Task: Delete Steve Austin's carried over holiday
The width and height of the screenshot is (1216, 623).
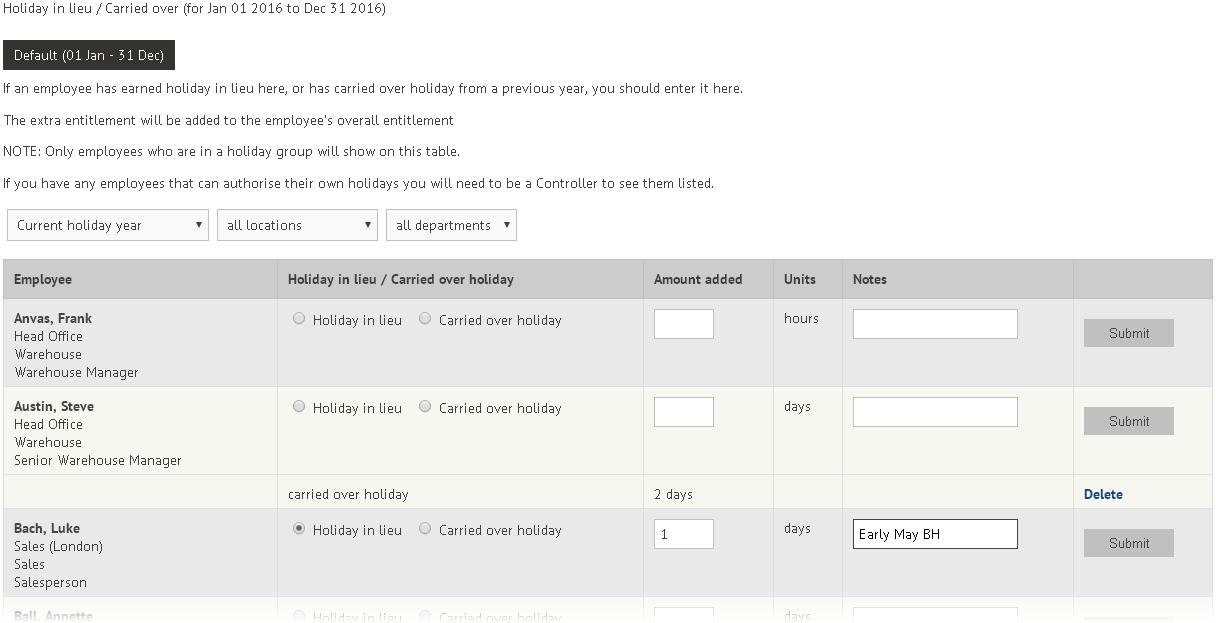Action: (1104, 493)
